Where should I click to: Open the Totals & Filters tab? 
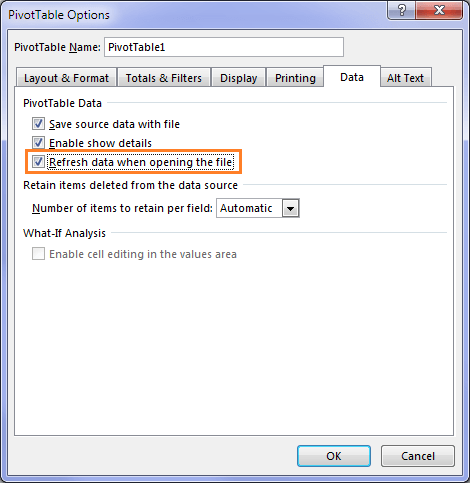tap(164, 78)
